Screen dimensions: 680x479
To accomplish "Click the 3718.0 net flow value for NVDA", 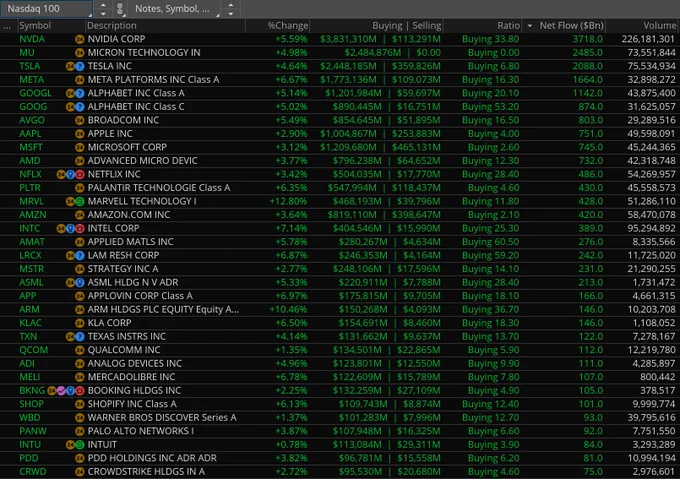I will pyautogui.click(x=588, y=39).
